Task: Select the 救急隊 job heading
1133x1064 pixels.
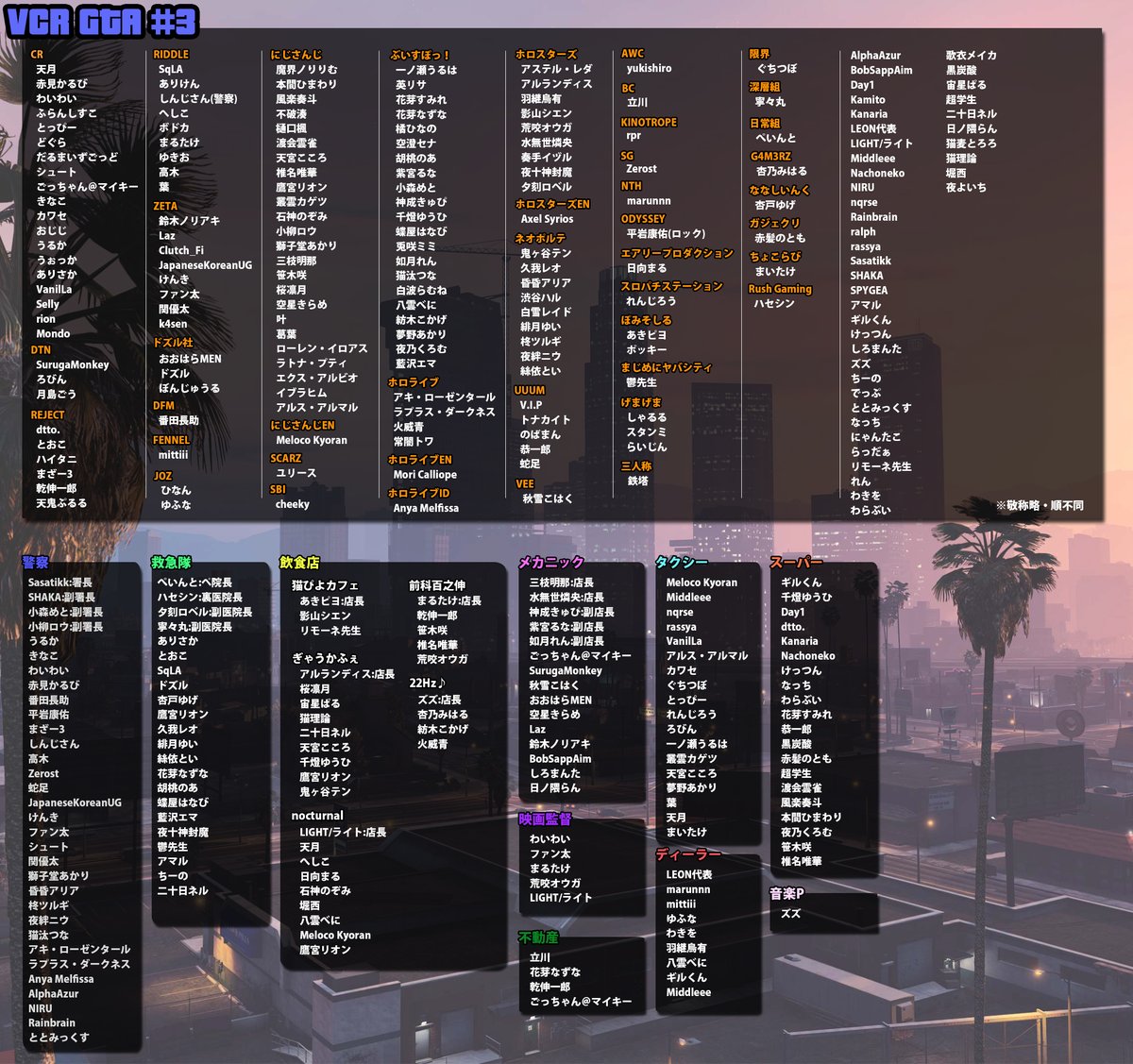Action: pos(171,562)
